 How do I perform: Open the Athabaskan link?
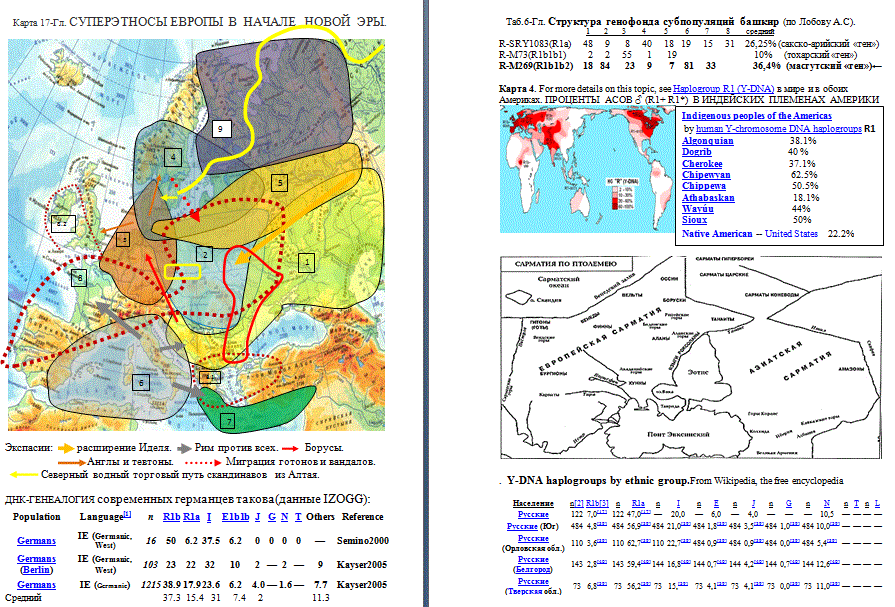click(708, 198)
